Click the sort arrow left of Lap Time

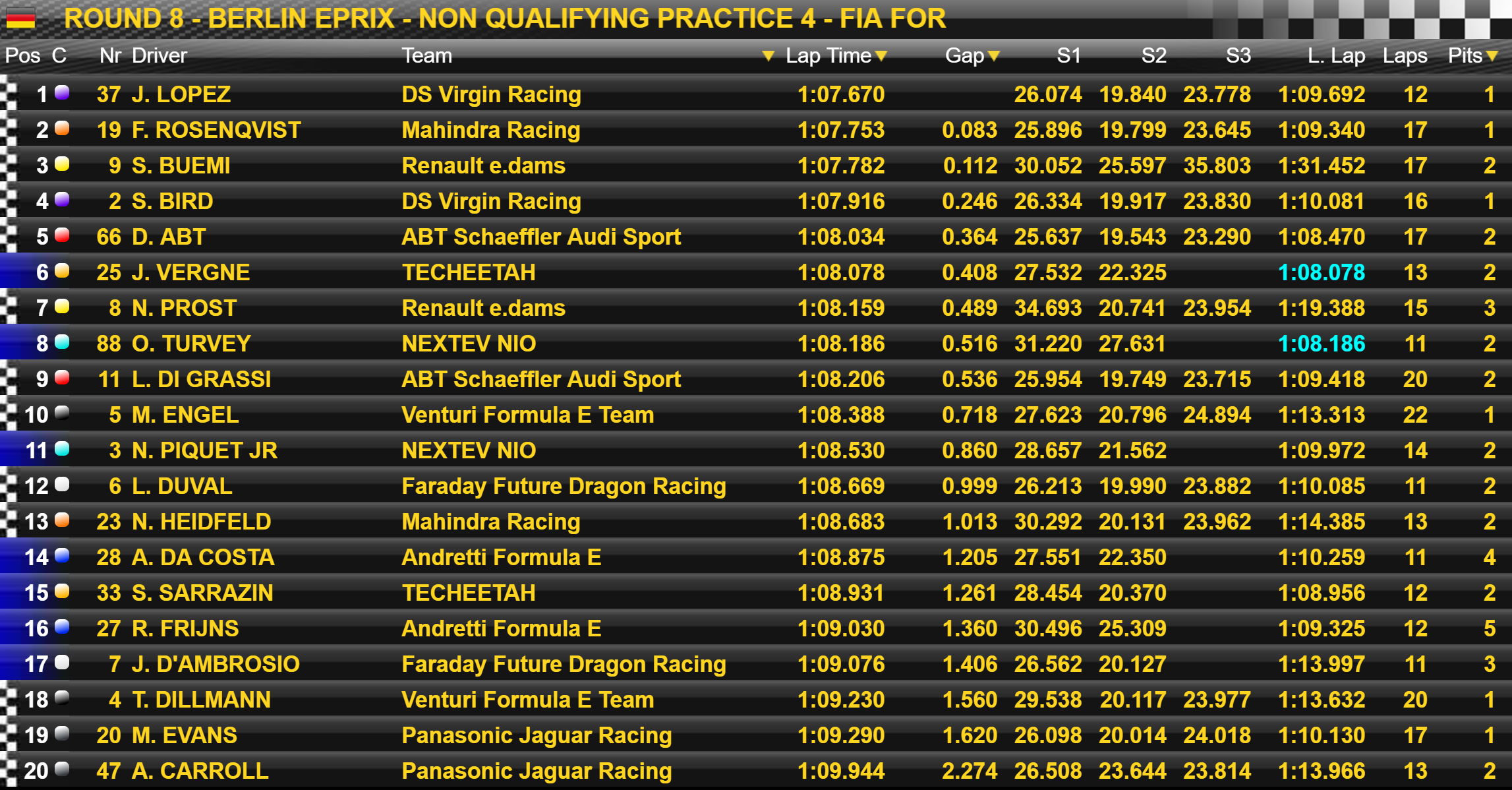click(x=768, y=56)
